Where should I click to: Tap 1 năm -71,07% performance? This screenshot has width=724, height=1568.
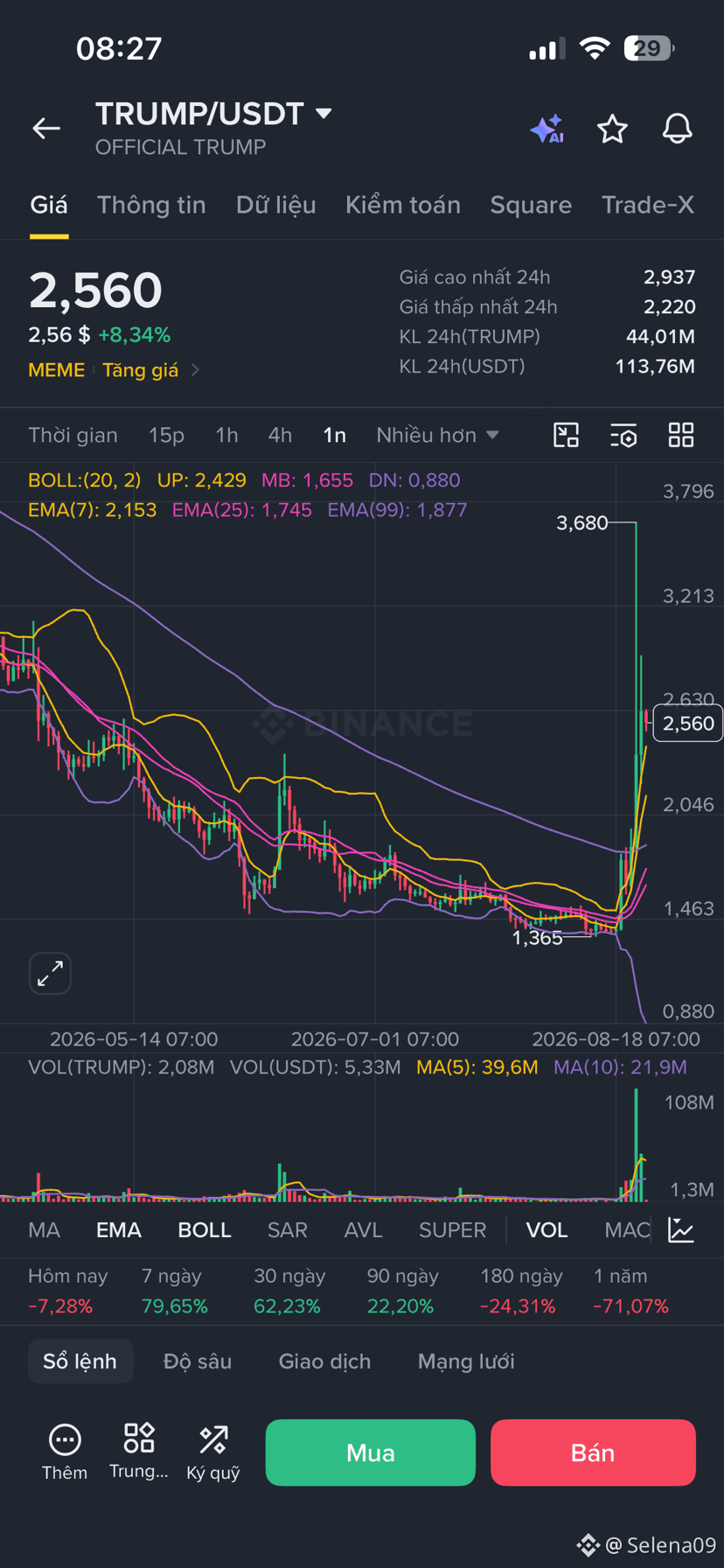pyautogui.click(x=631, y=1291)
